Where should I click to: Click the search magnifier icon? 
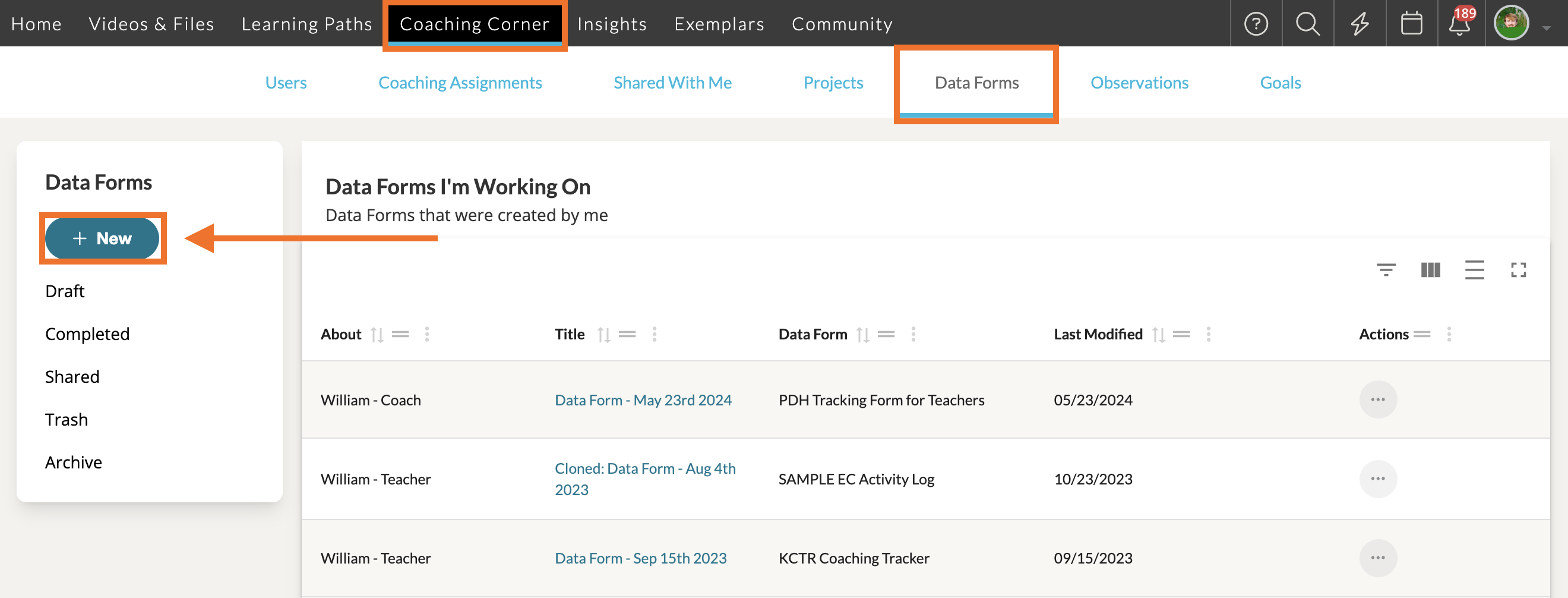click(1307, 24)
